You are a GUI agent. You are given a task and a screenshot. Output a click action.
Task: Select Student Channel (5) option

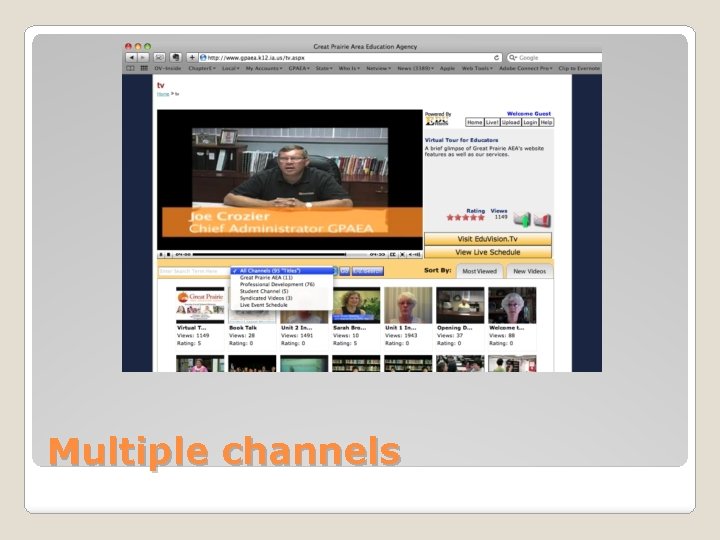(x=282, y=292)
